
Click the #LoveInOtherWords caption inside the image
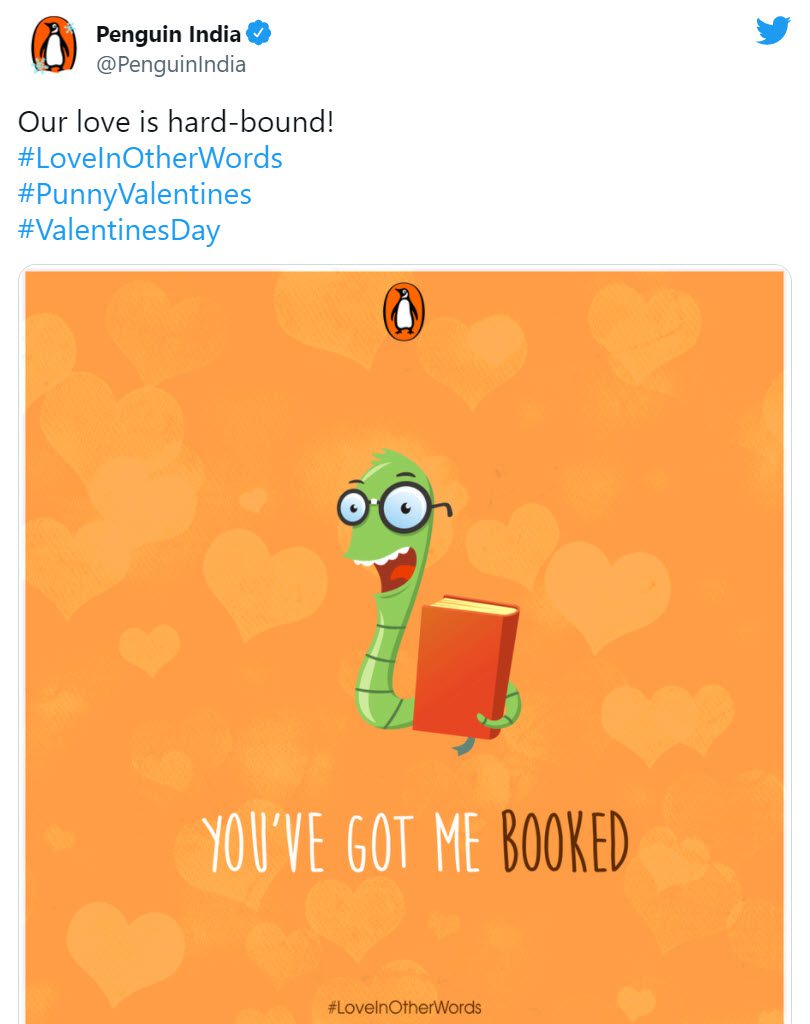coord(404,1007)
